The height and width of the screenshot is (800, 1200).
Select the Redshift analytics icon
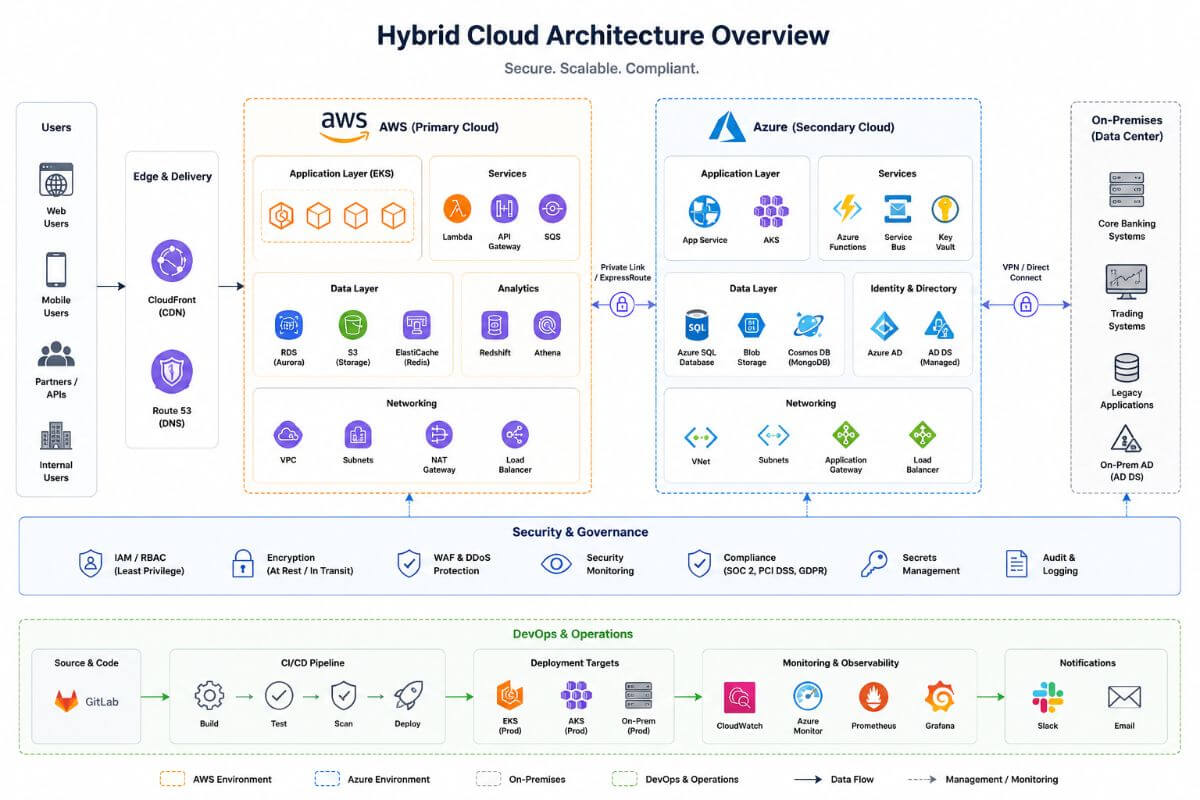494,325
